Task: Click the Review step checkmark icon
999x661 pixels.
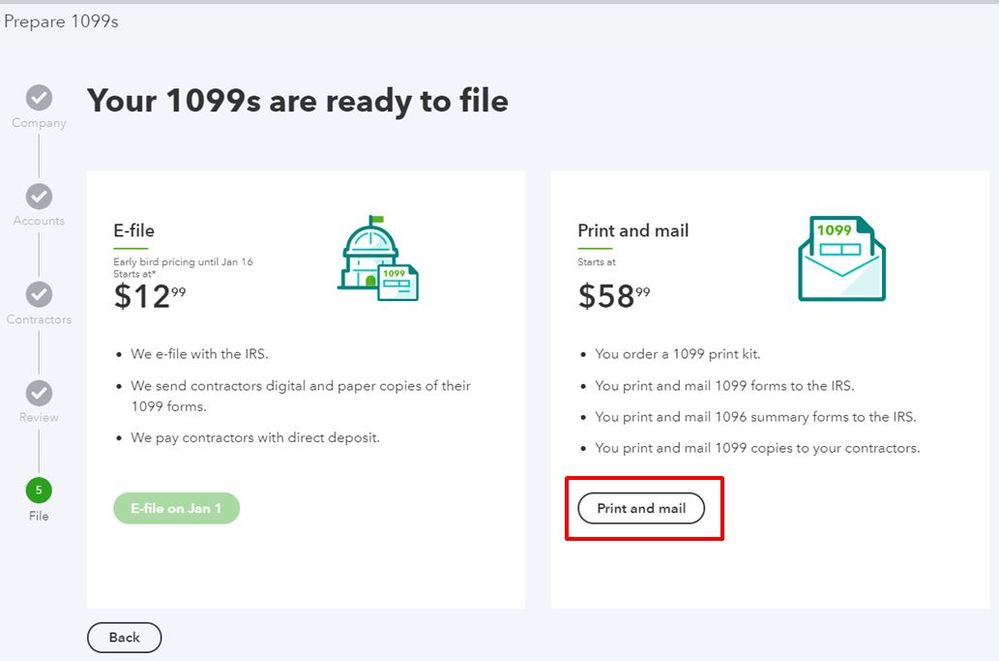Action: (x=39, y=393)
